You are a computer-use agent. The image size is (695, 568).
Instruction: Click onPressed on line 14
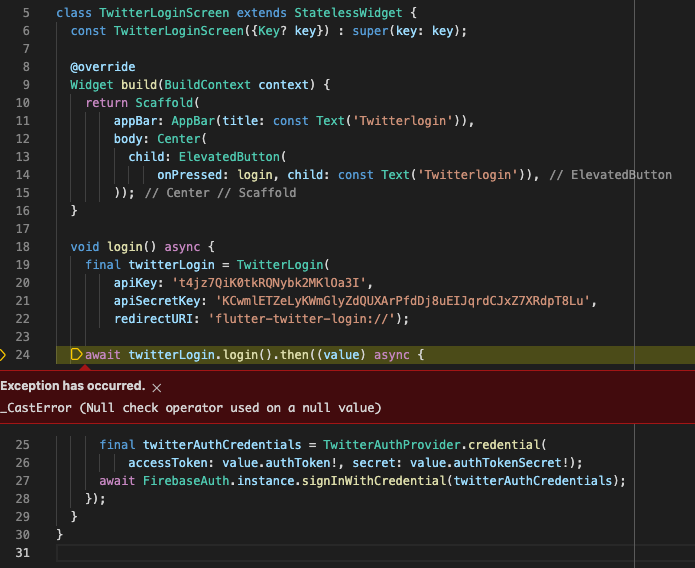[x=189, y=175]
